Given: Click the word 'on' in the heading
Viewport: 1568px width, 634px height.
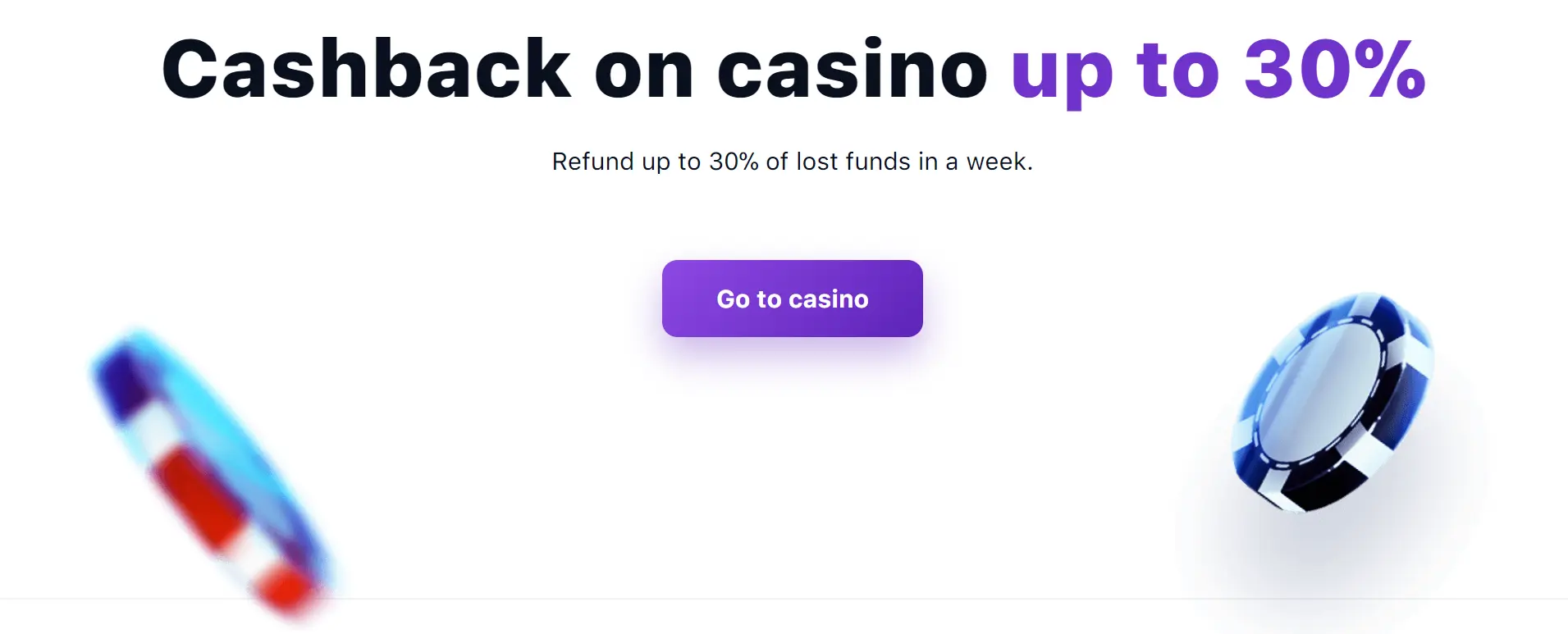Looking at the screenshot, I should 644,71.
